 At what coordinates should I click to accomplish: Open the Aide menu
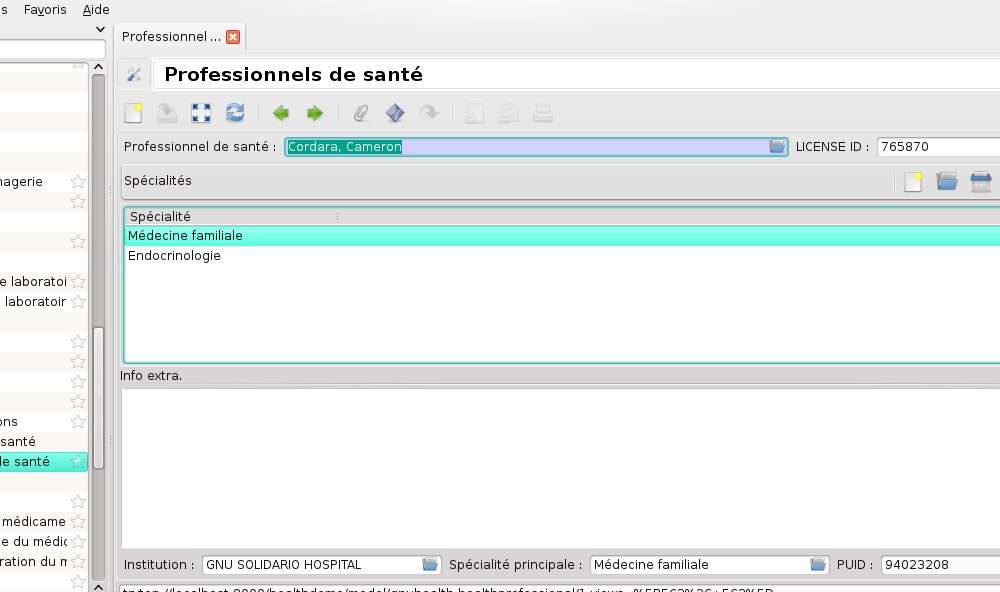96,8
